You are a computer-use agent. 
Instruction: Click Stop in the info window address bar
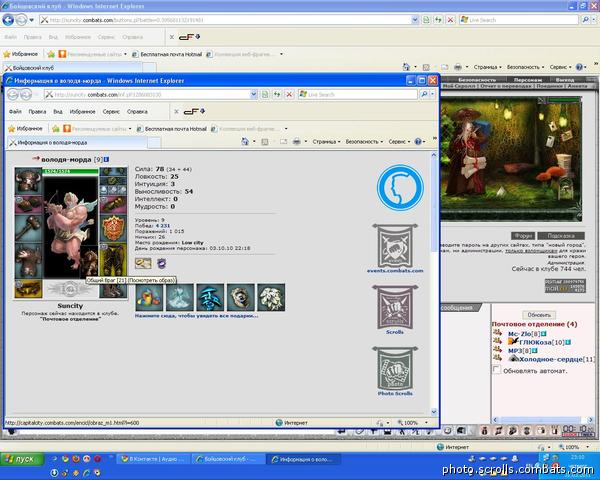[289, 94]
